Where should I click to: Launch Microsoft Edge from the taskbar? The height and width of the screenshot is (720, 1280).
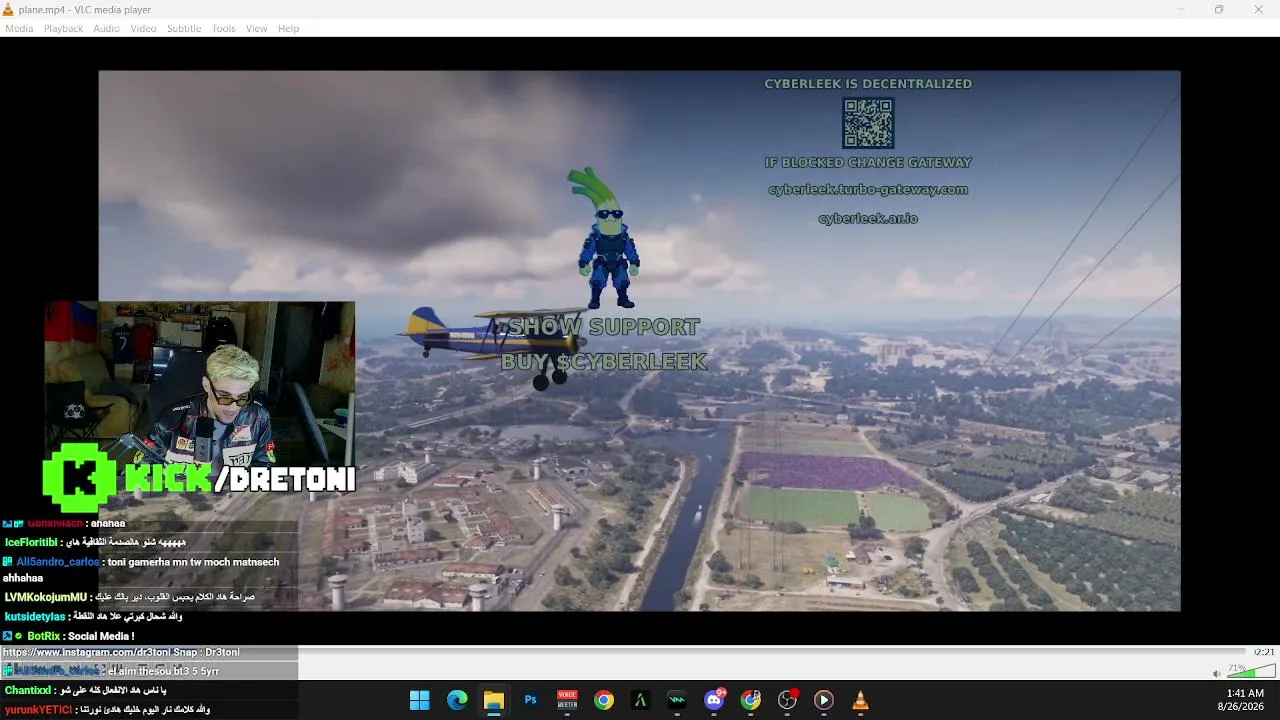point(457,700)
